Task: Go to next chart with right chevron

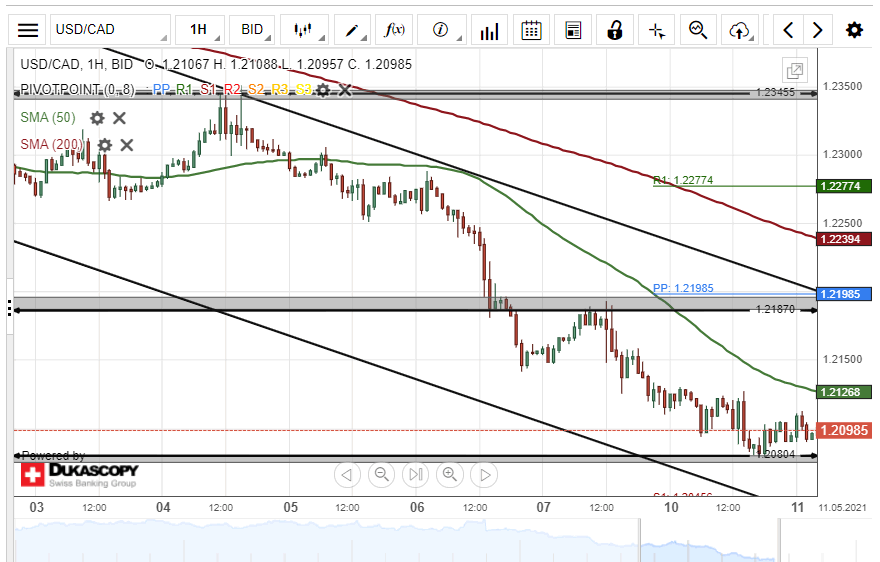Action: pos(818,30)
